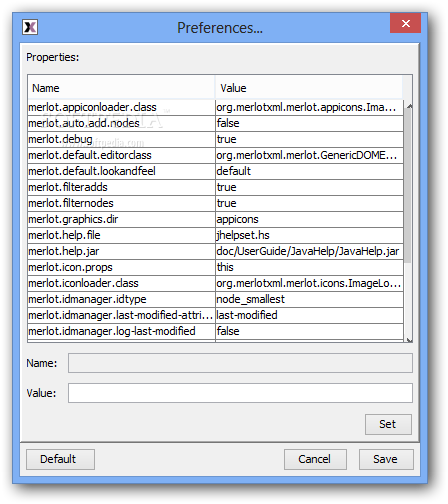This screenshot has width=448, height=504.
Task: Select the merlot.help.file property
Action: coord(121,235)
